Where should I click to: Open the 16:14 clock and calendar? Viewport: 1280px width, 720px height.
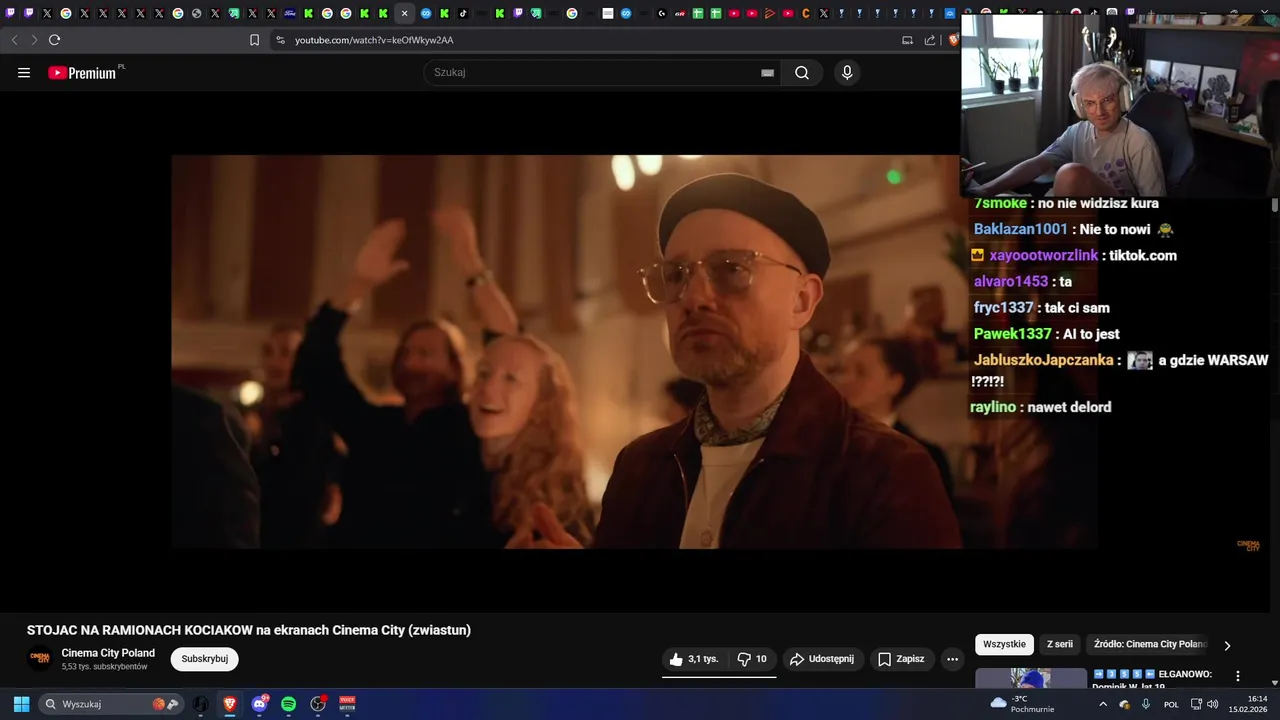(1249, 704)
